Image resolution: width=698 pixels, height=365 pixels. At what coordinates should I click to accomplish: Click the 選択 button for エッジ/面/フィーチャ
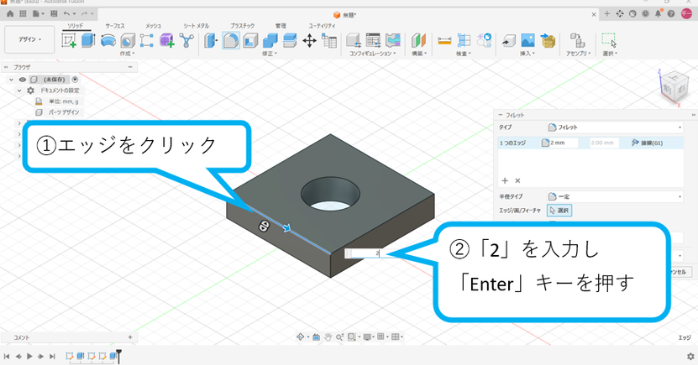[x=560, y=211]
